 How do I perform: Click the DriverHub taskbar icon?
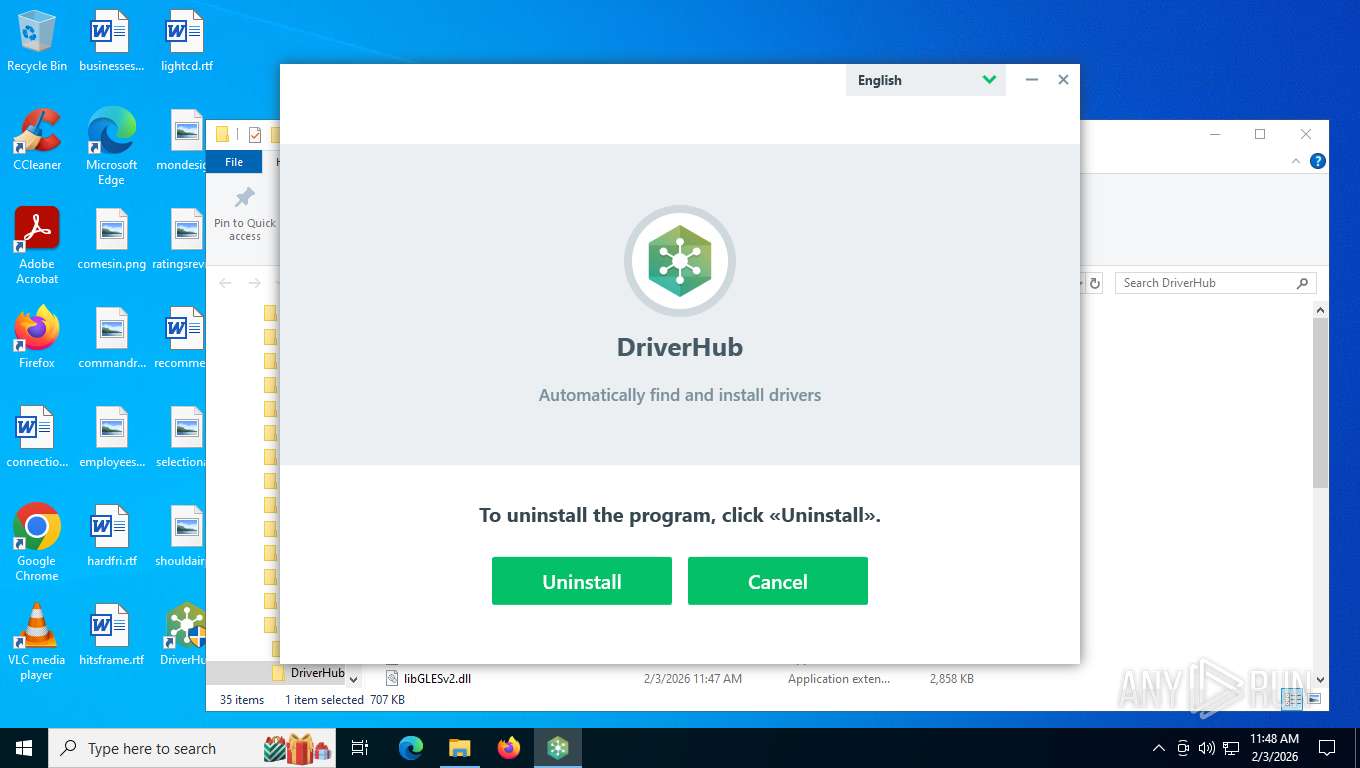(x=558, y=748)
